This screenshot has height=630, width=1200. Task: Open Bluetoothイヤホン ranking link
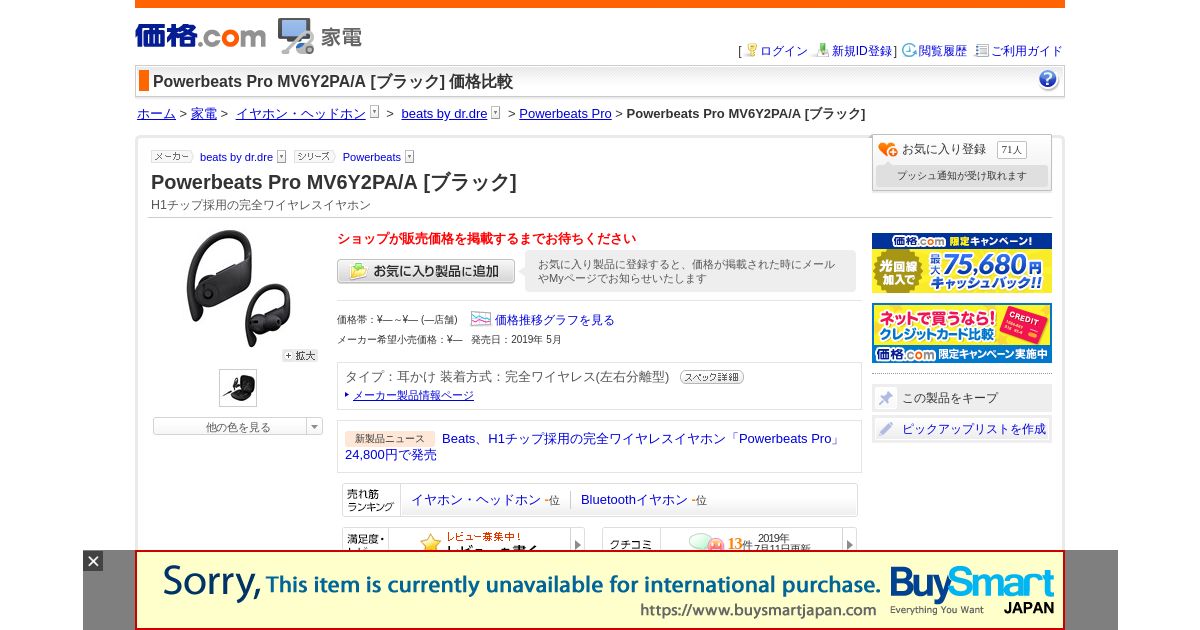pyautogui.click(x=634, y=500)
